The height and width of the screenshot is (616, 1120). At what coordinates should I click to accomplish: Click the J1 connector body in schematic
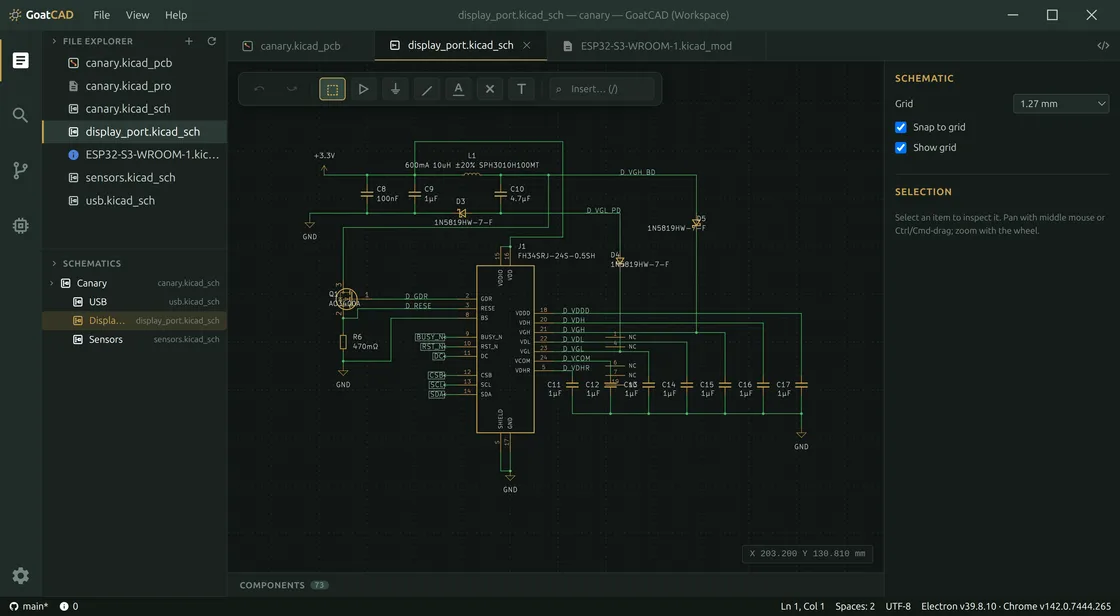pyautogui.click(x=505, y=349)
